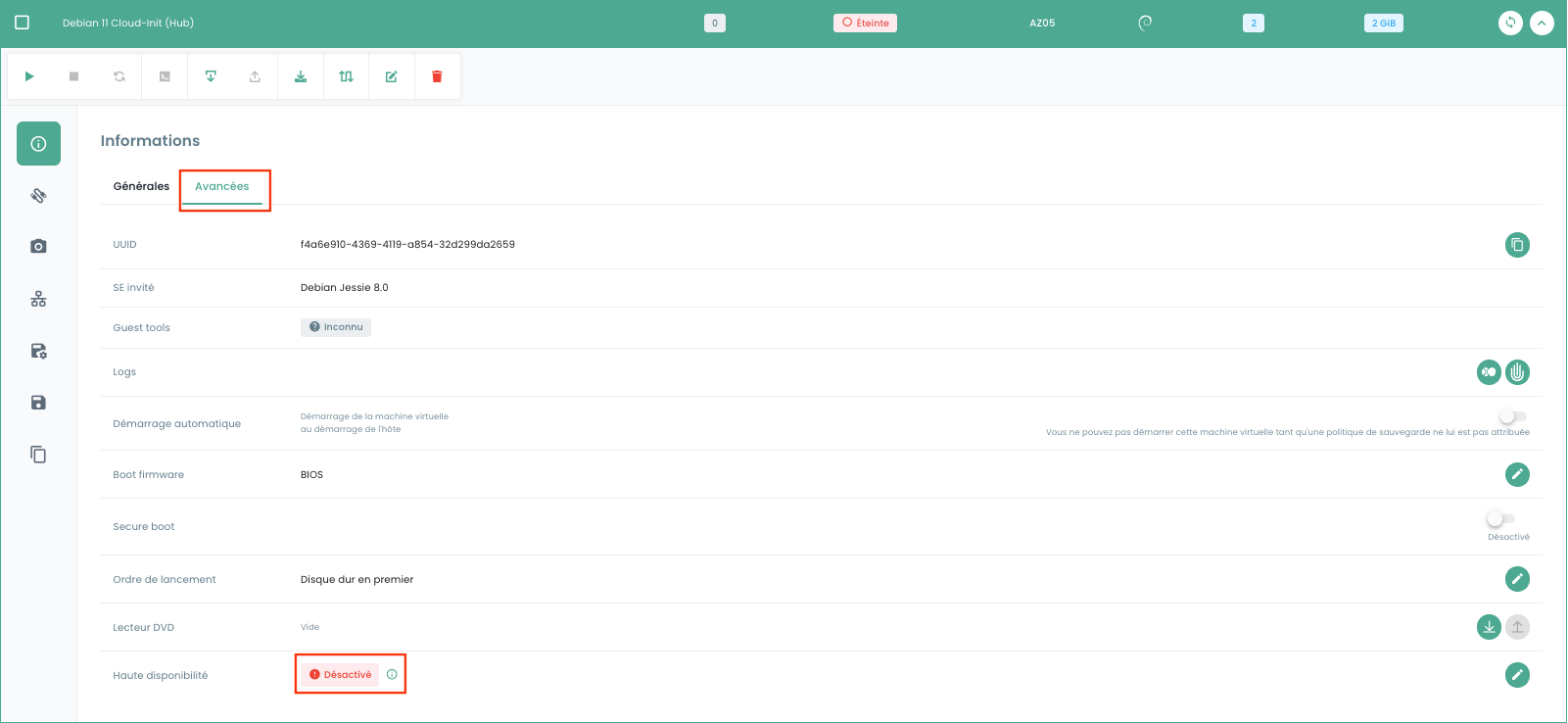Show info next to Désactivé badge

click(392, 674)
